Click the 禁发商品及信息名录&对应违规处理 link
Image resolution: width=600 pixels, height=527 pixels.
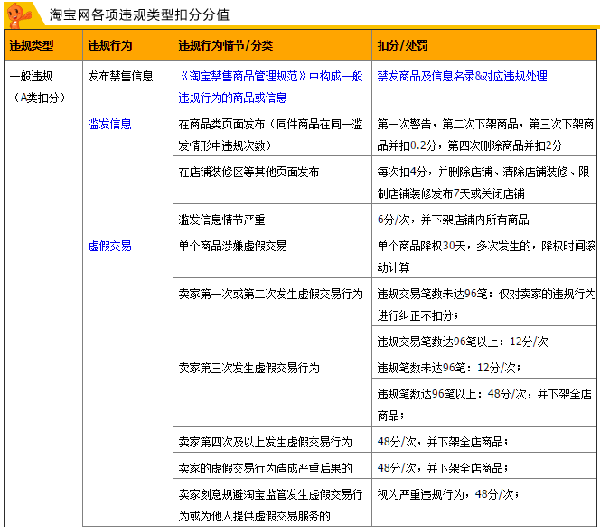coord(462,76)
